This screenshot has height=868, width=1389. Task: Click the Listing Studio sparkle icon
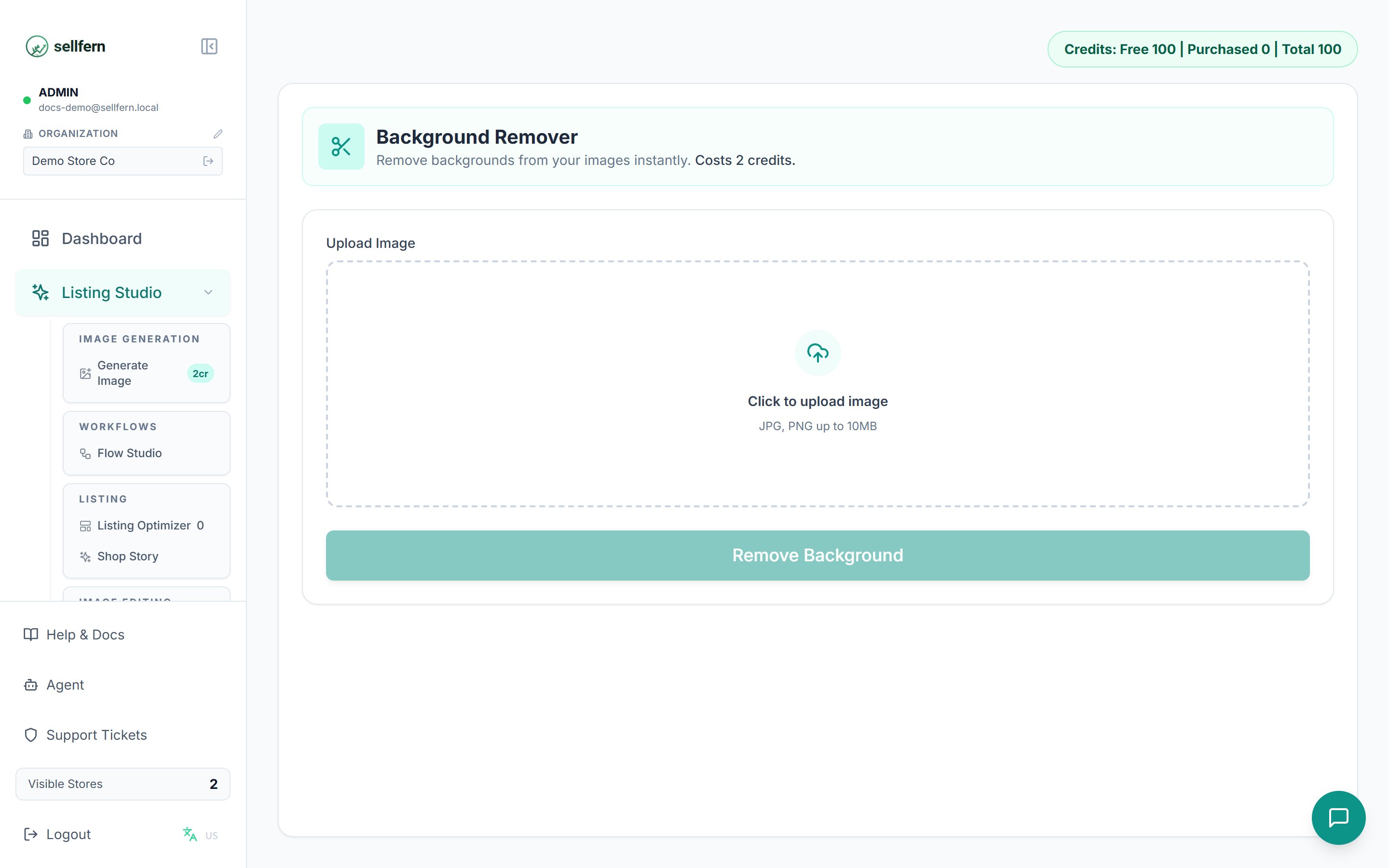[x=40, y=292]
